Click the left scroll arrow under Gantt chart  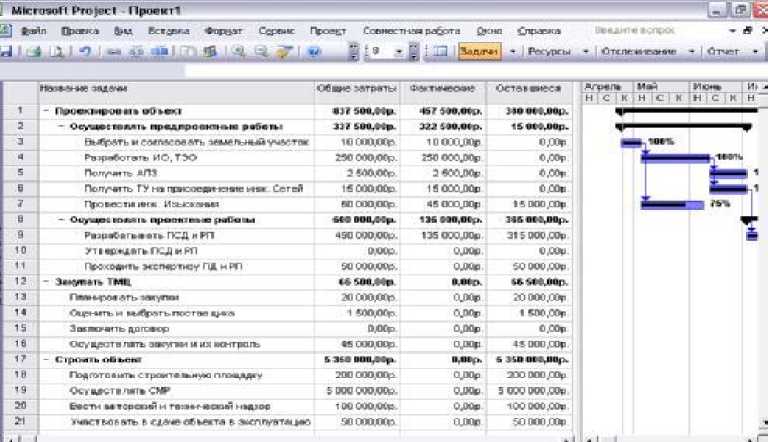point(589,439)
